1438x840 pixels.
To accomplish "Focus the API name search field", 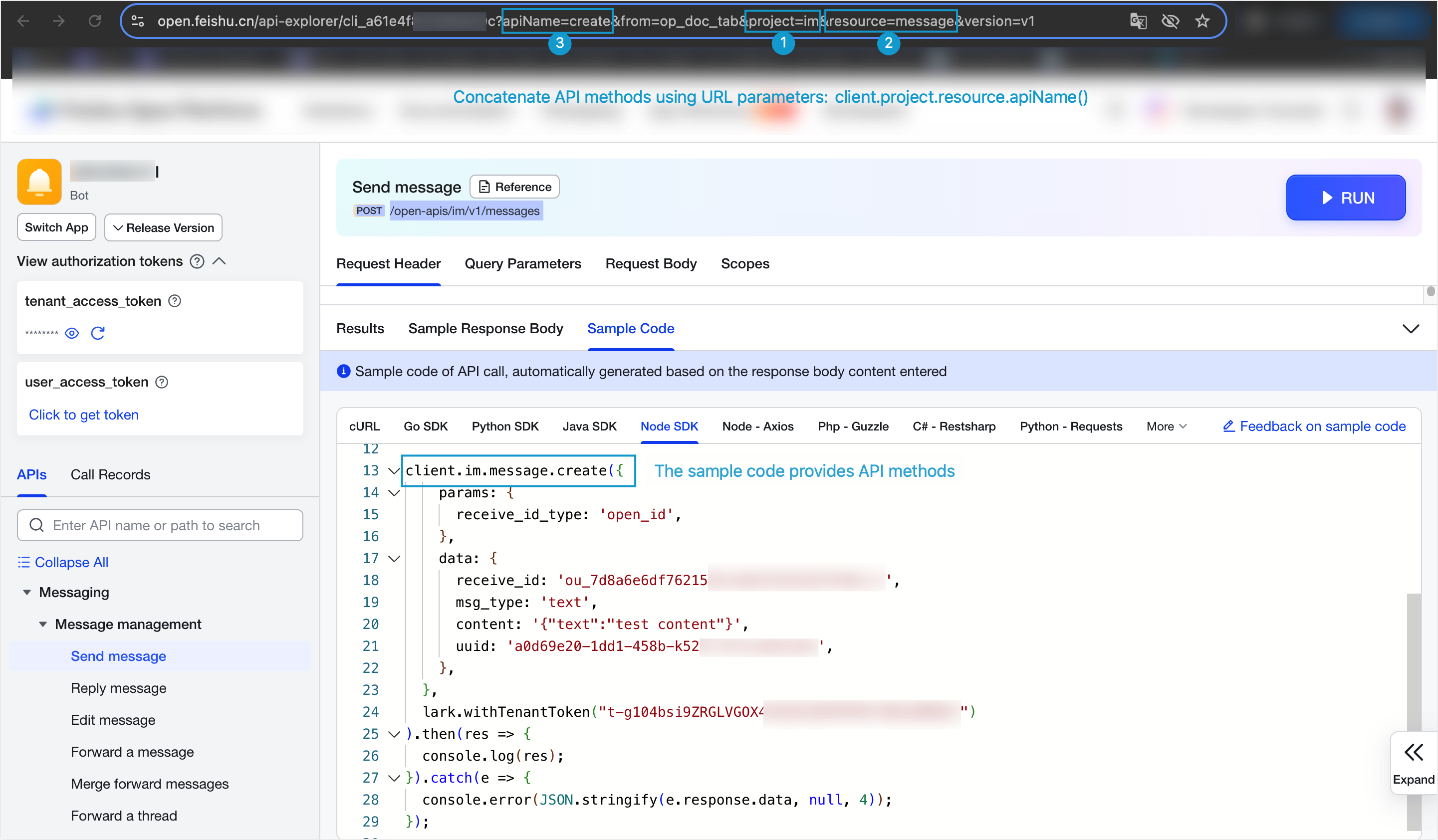I will pyautogui.click(x=160, y=525).
